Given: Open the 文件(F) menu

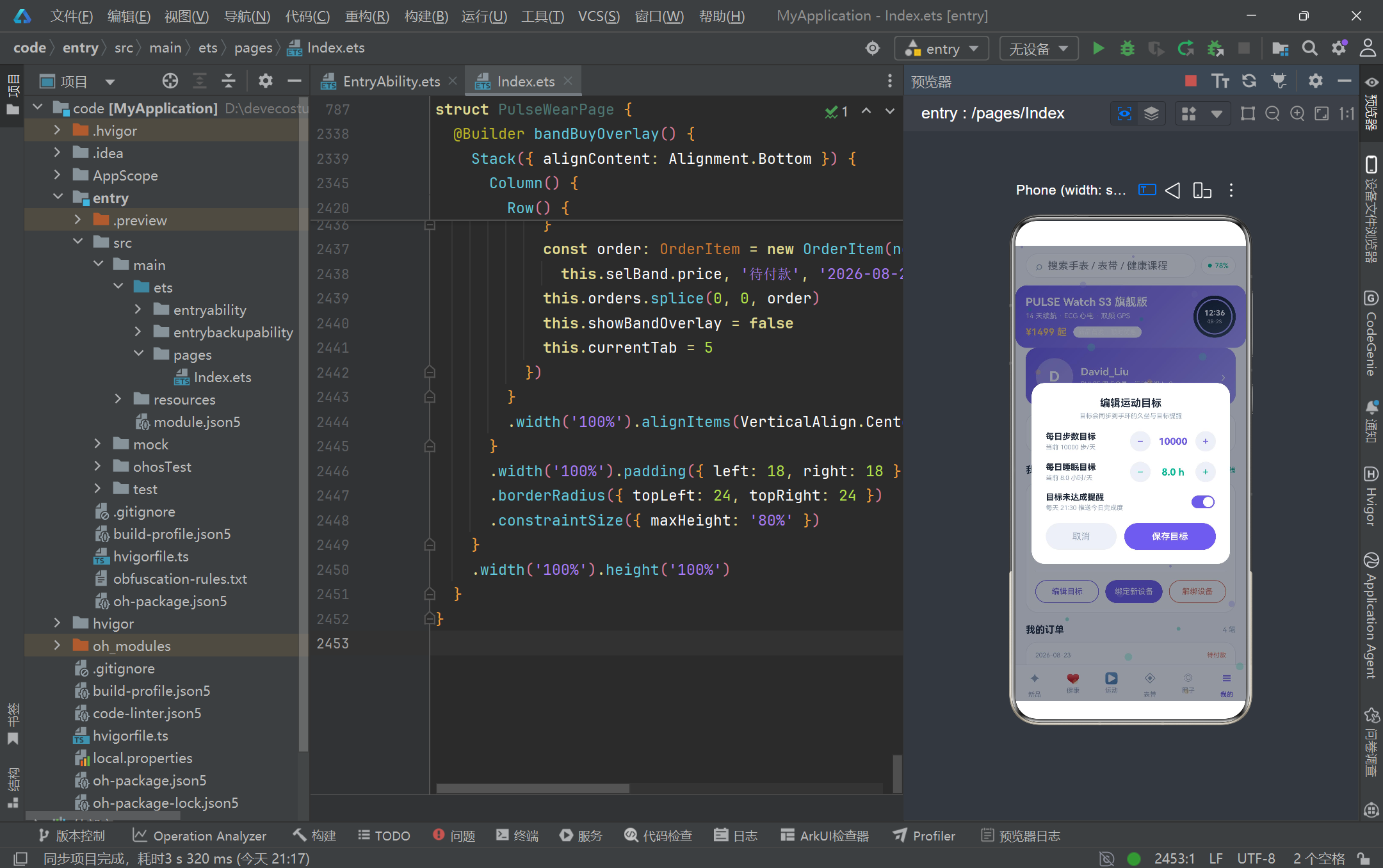Looking at the screenshot, I should [72, 16].
